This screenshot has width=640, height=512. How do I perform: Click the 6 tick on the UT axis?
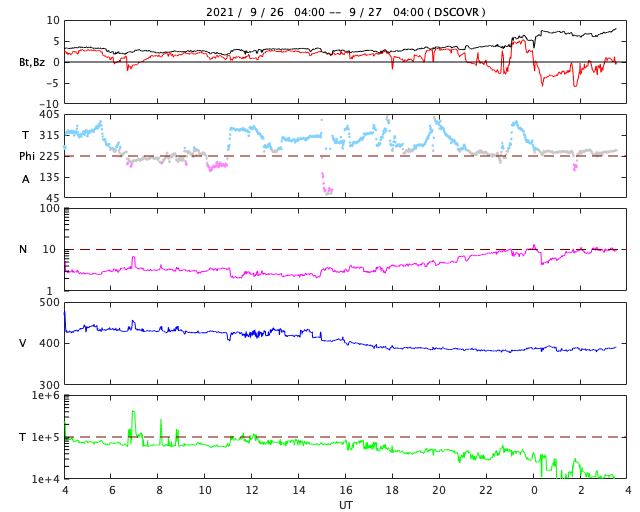(112, 490)
